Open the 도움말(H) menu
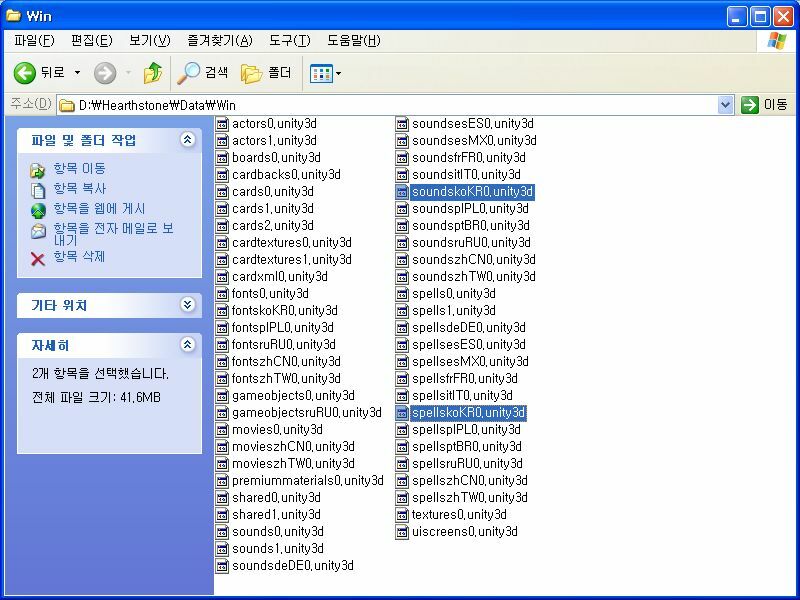800x600 pixels. coord(354,40)
